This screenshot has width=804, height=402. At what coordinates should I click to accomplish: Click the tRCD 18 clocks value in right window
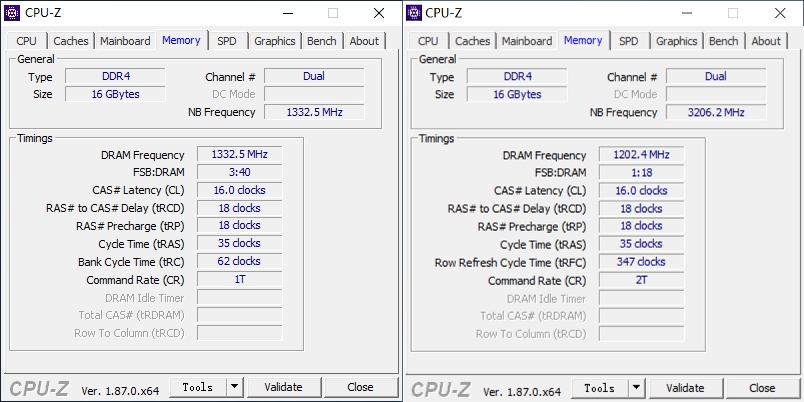641,209
